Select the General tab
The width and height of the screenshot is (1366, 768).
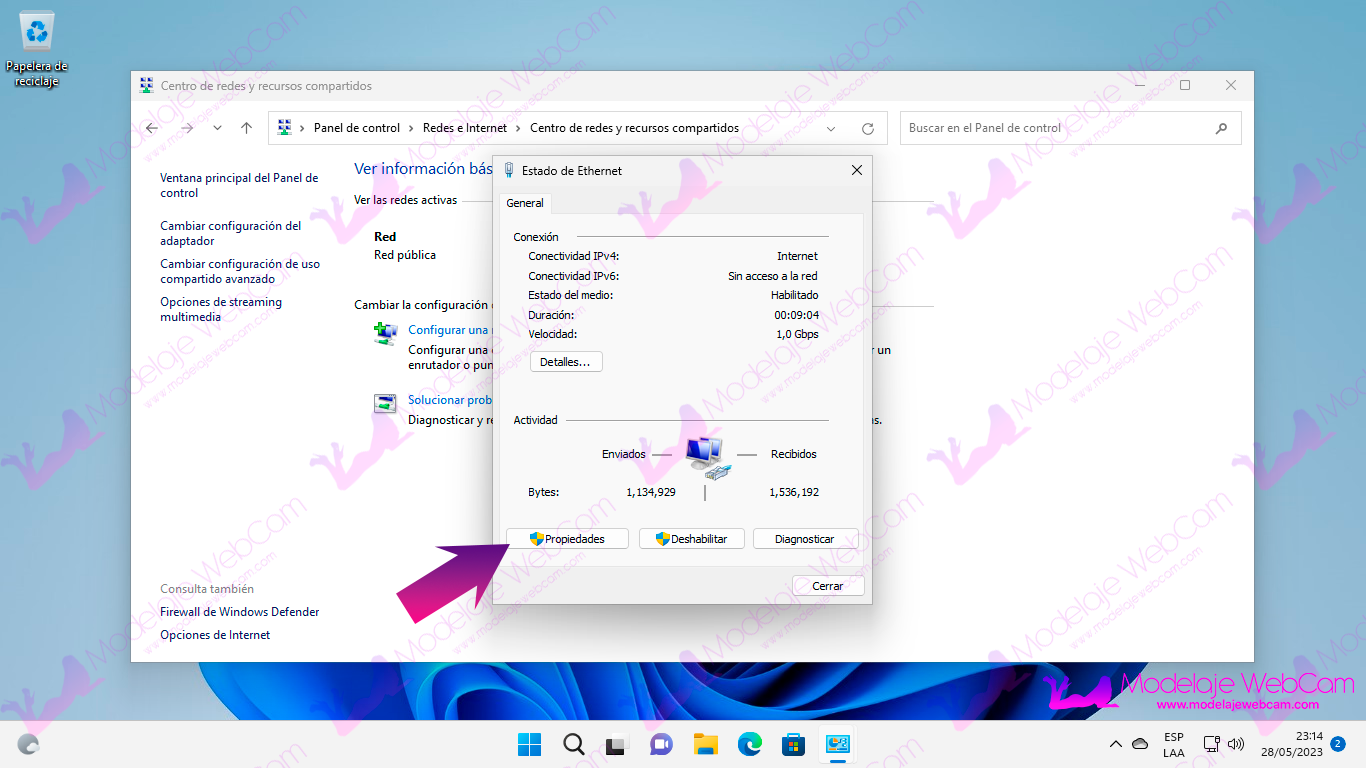[525, 203]
